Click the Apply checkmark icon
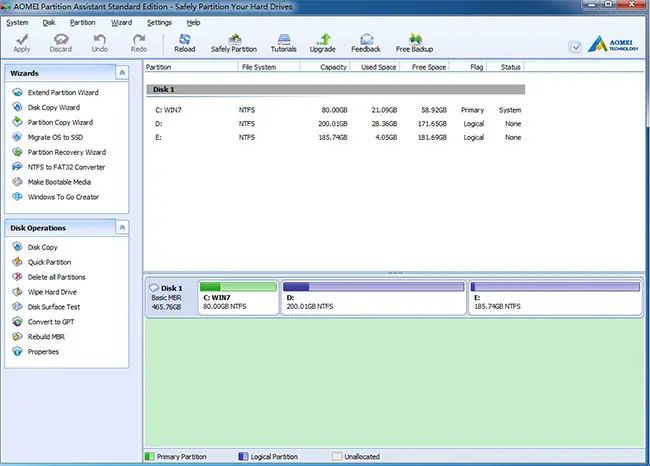 [x=22, y=39]
